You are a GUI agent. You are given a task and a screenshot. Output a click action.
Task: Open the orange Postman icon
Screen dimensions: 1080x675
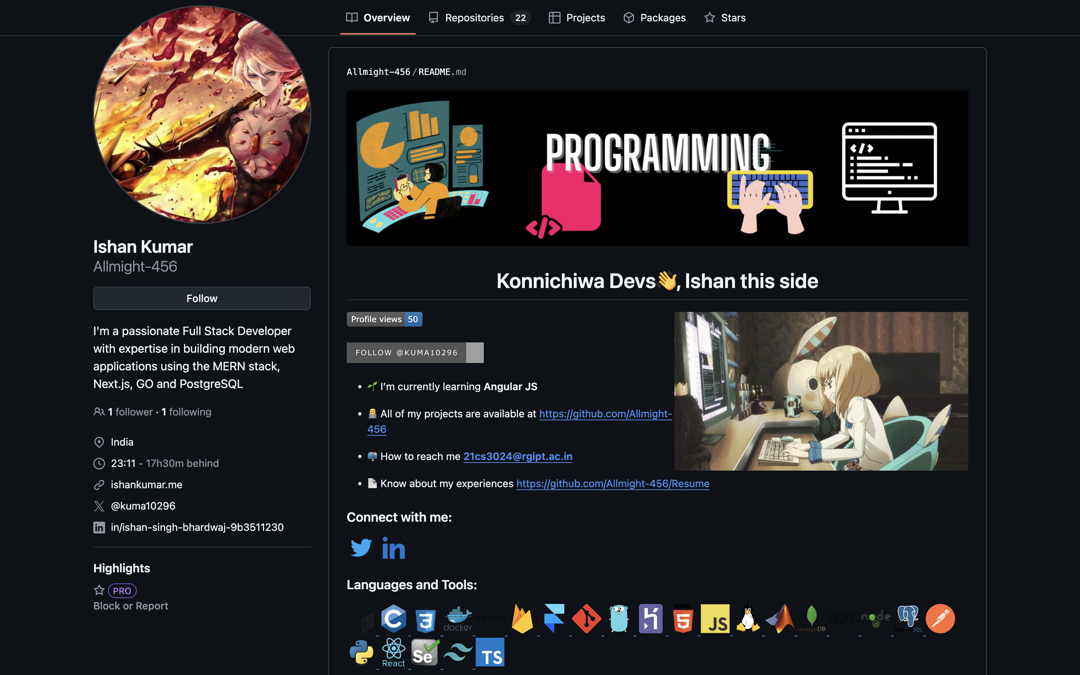pos(940,619)
